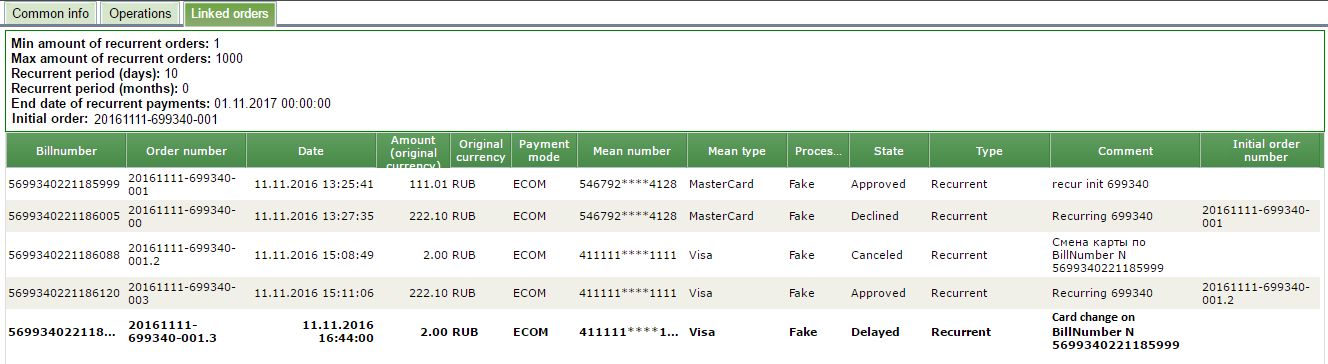
Task: Sort by Order number column header
Action: 186,151
